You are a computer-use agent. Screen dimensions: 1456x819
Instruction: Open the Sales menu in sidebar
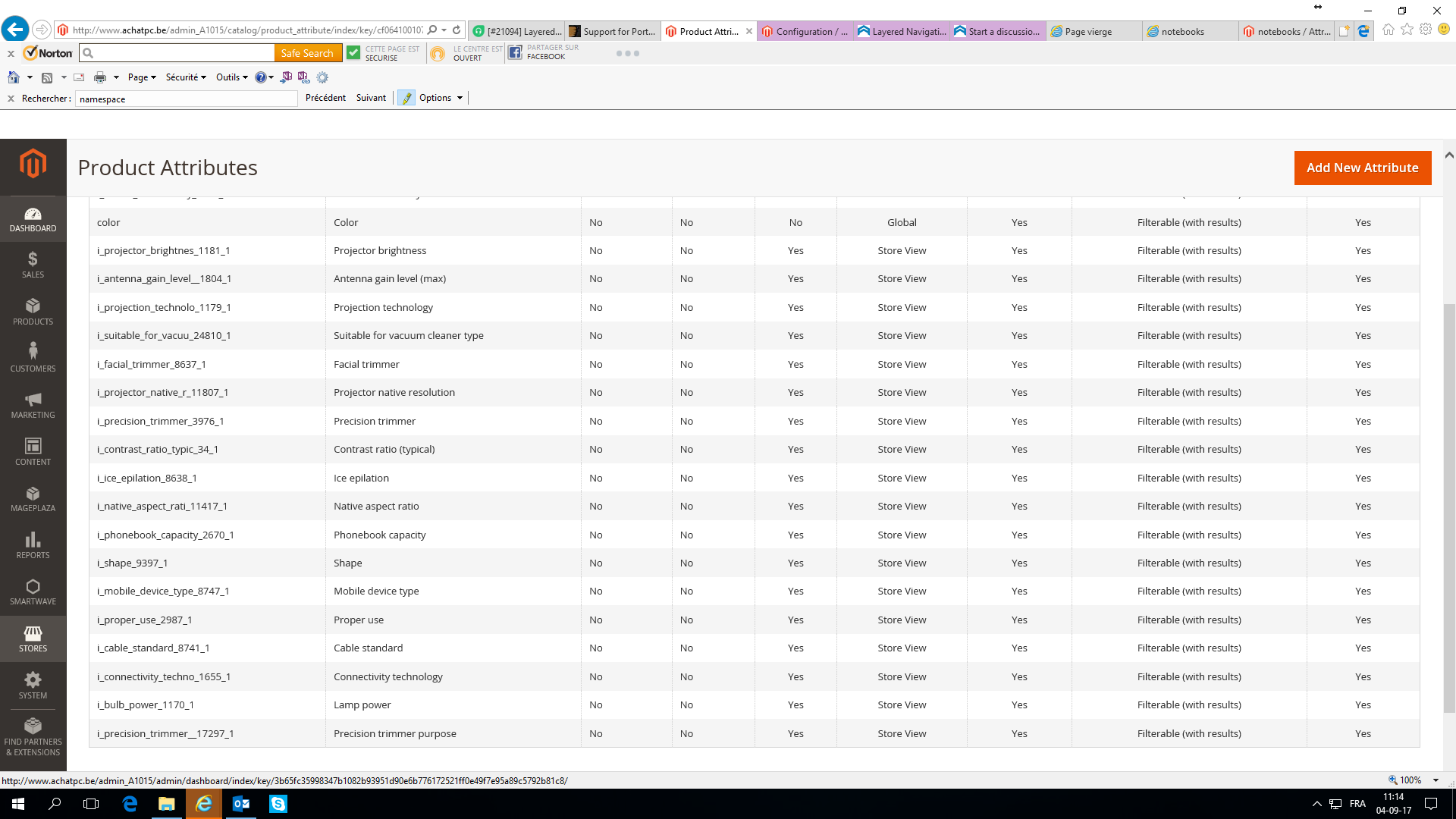[33, 265]
